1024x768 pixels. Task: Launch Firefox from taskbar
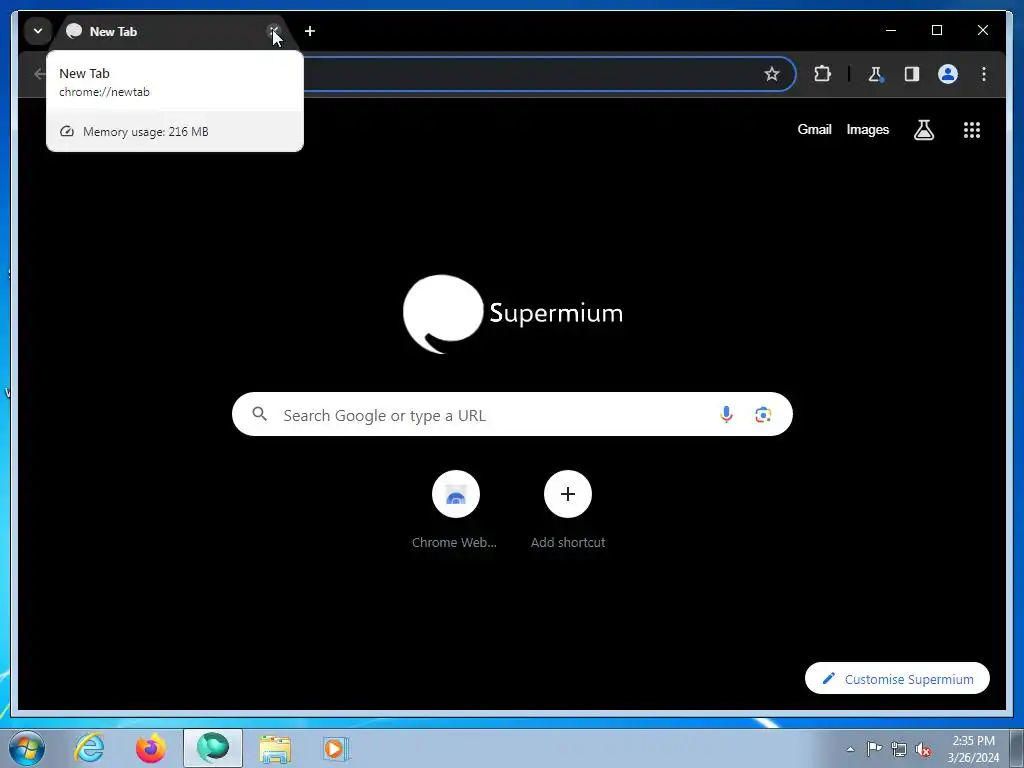(150, 748)
